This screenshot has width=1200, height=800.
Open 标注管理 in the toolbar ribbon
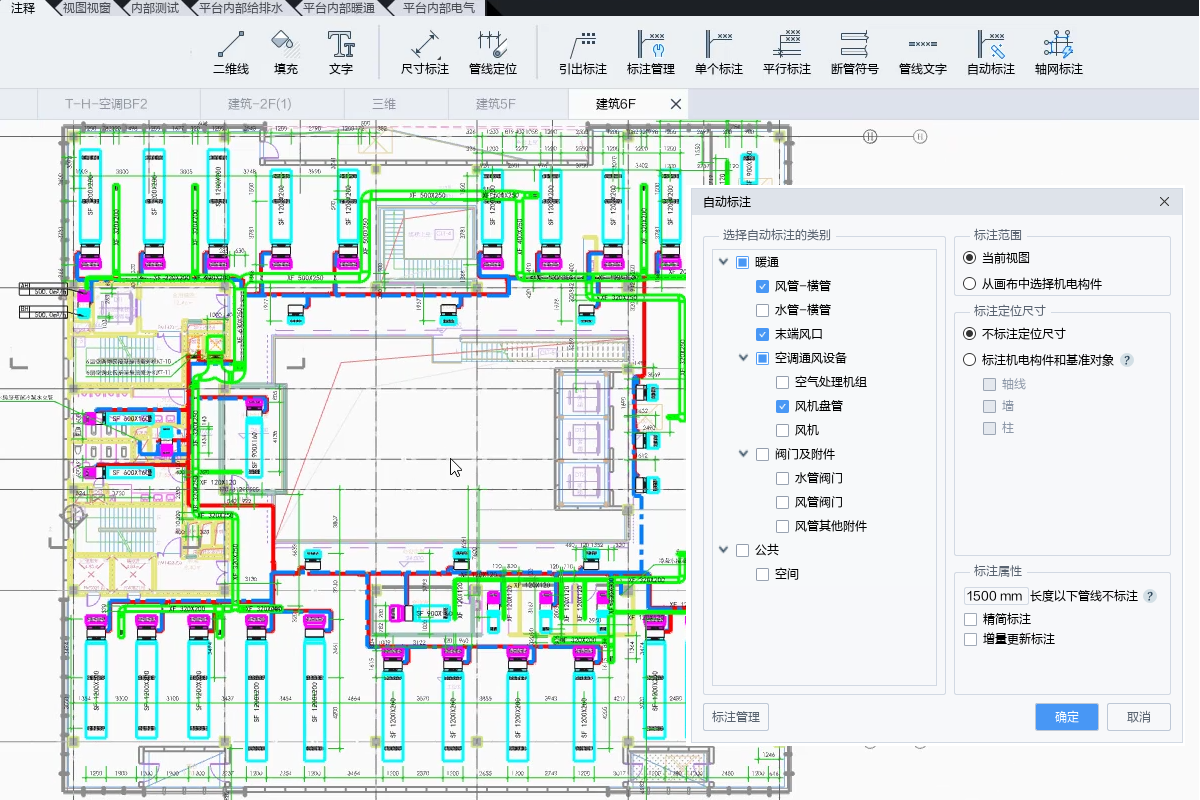point(650,53)
